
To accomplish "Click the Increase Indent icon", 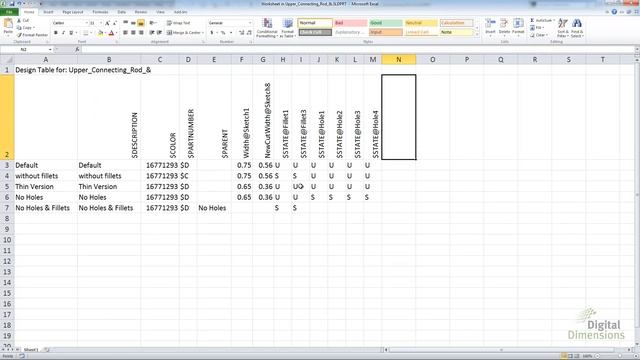I will [159, 33].
